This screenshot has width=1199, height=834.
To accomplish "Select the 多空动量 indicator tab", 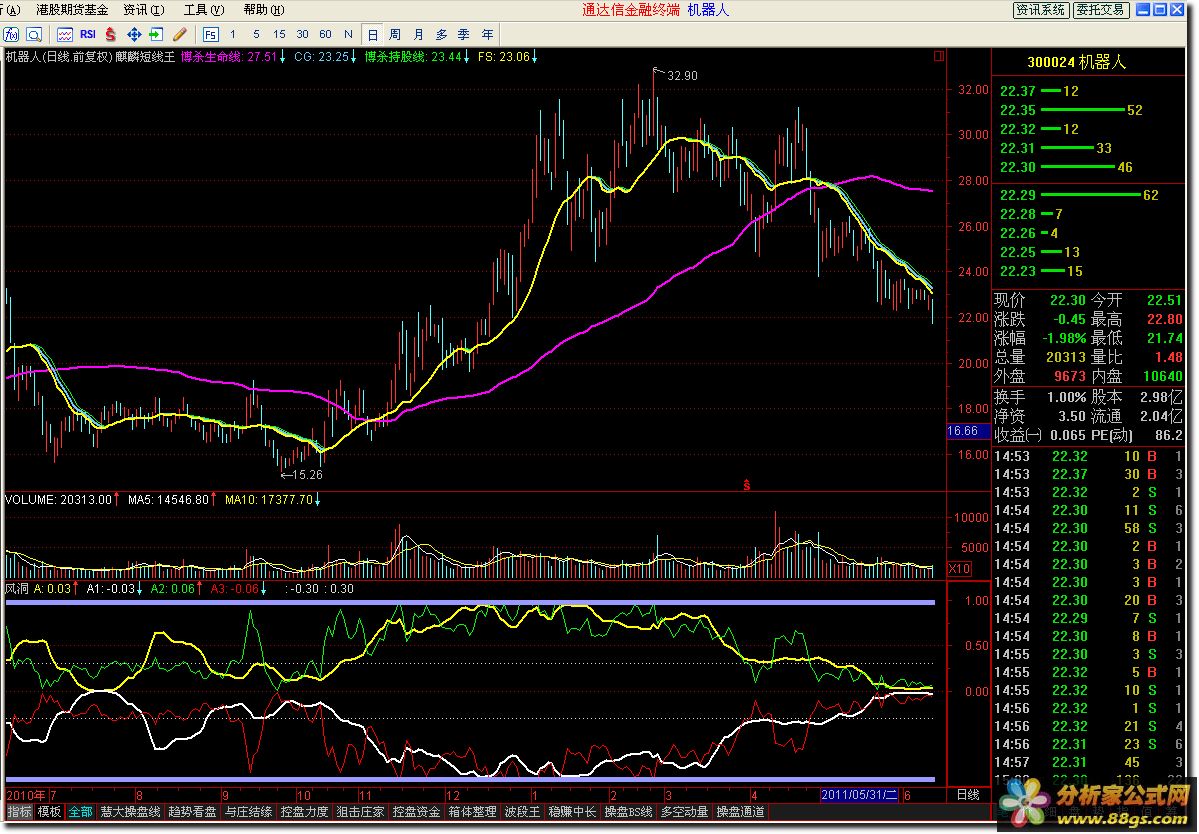I will tap(684, 812).
